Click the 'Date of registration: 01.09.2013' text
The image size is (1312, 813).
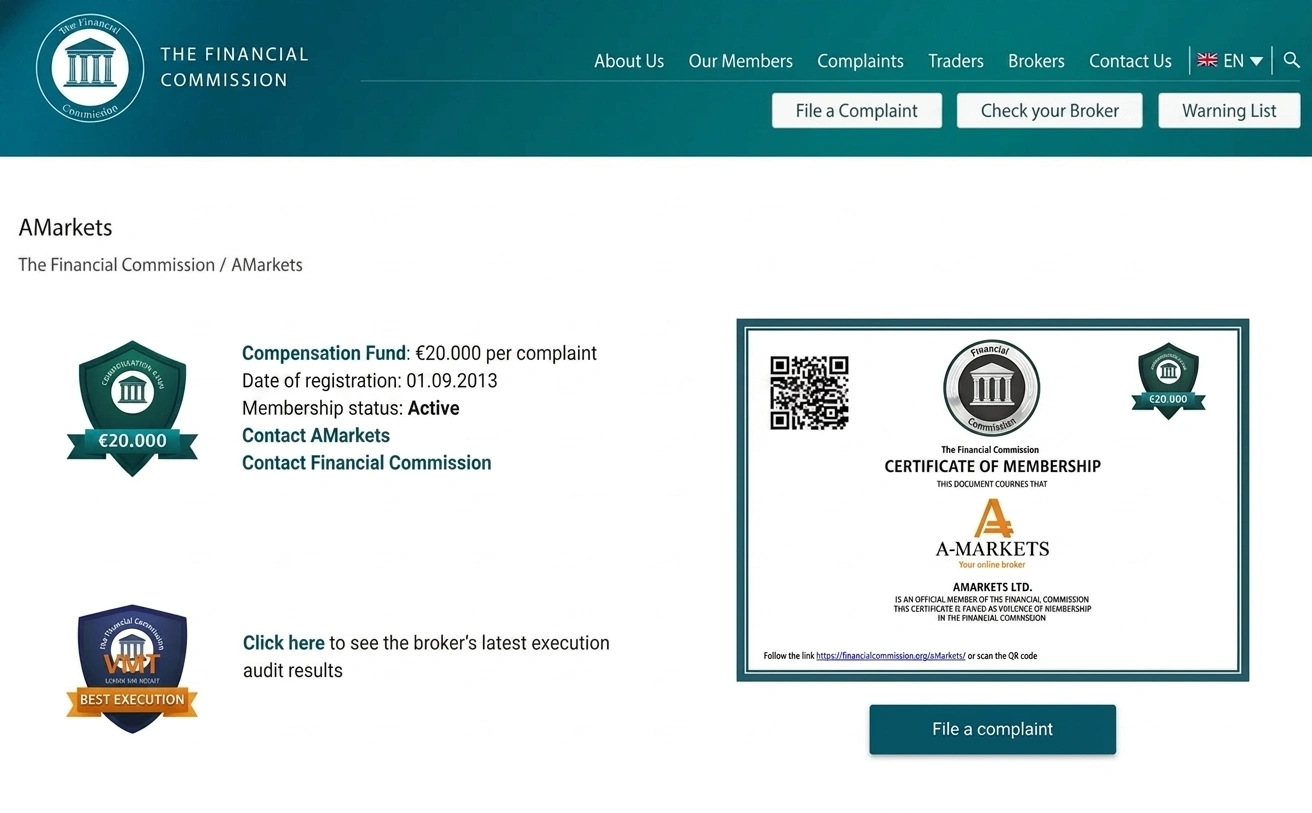coord(370,381)
